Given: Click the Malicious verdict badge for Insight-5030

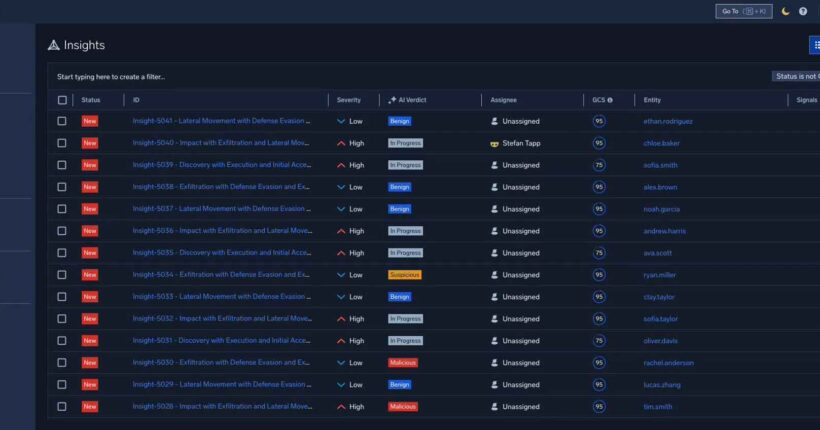Looking at the screenshot, I should click(403, 363).
